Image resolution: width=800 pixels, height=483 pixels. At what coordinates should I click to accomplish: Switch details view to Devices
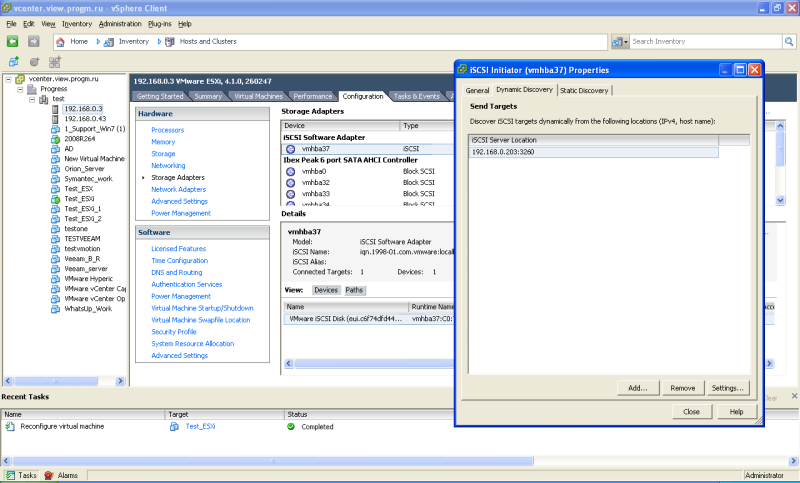coord(326,290)
